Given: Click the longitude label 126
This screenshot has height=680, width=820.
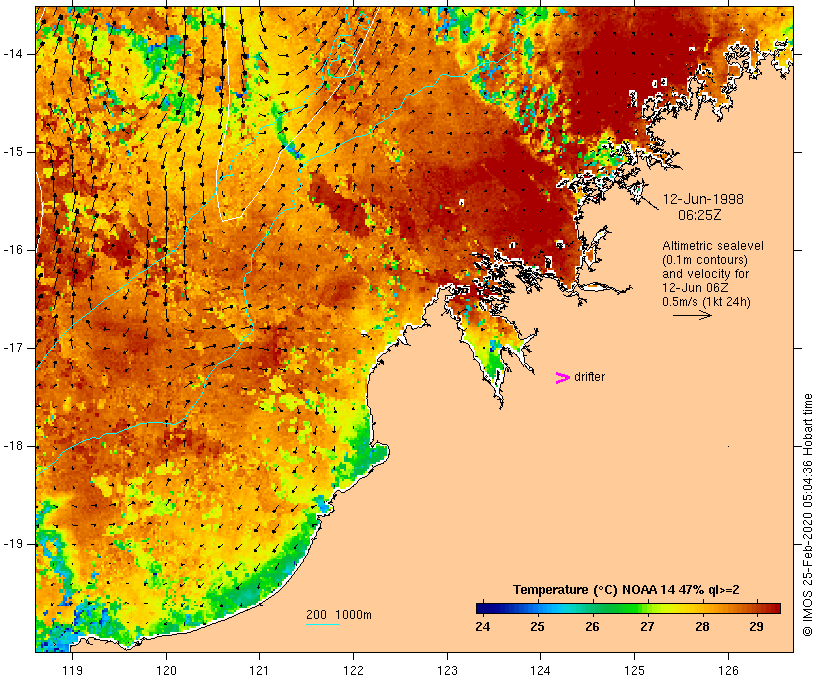Looking at the screenshot, I should pos(728,670).
